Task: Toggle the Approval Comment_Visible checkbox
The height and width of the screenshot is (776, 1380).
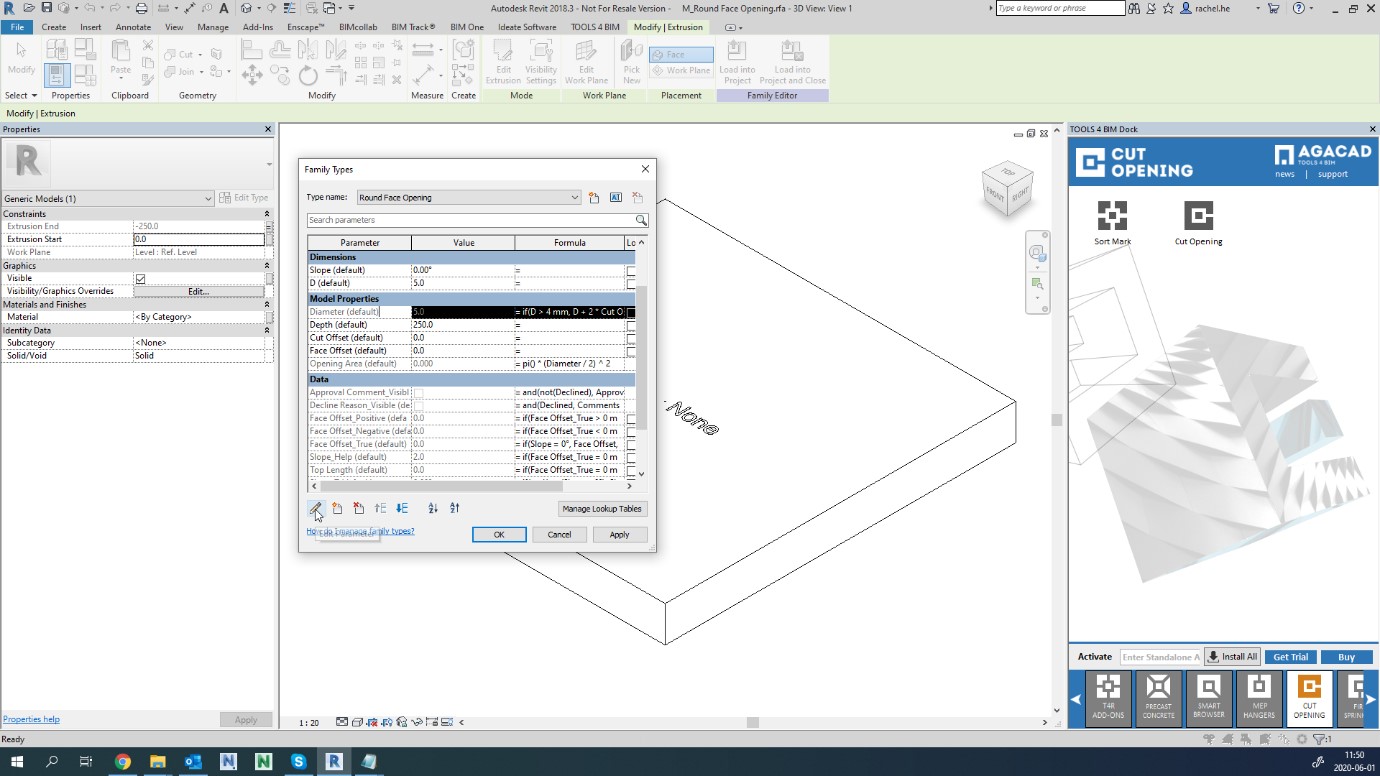Action: (x=418, y=393)
